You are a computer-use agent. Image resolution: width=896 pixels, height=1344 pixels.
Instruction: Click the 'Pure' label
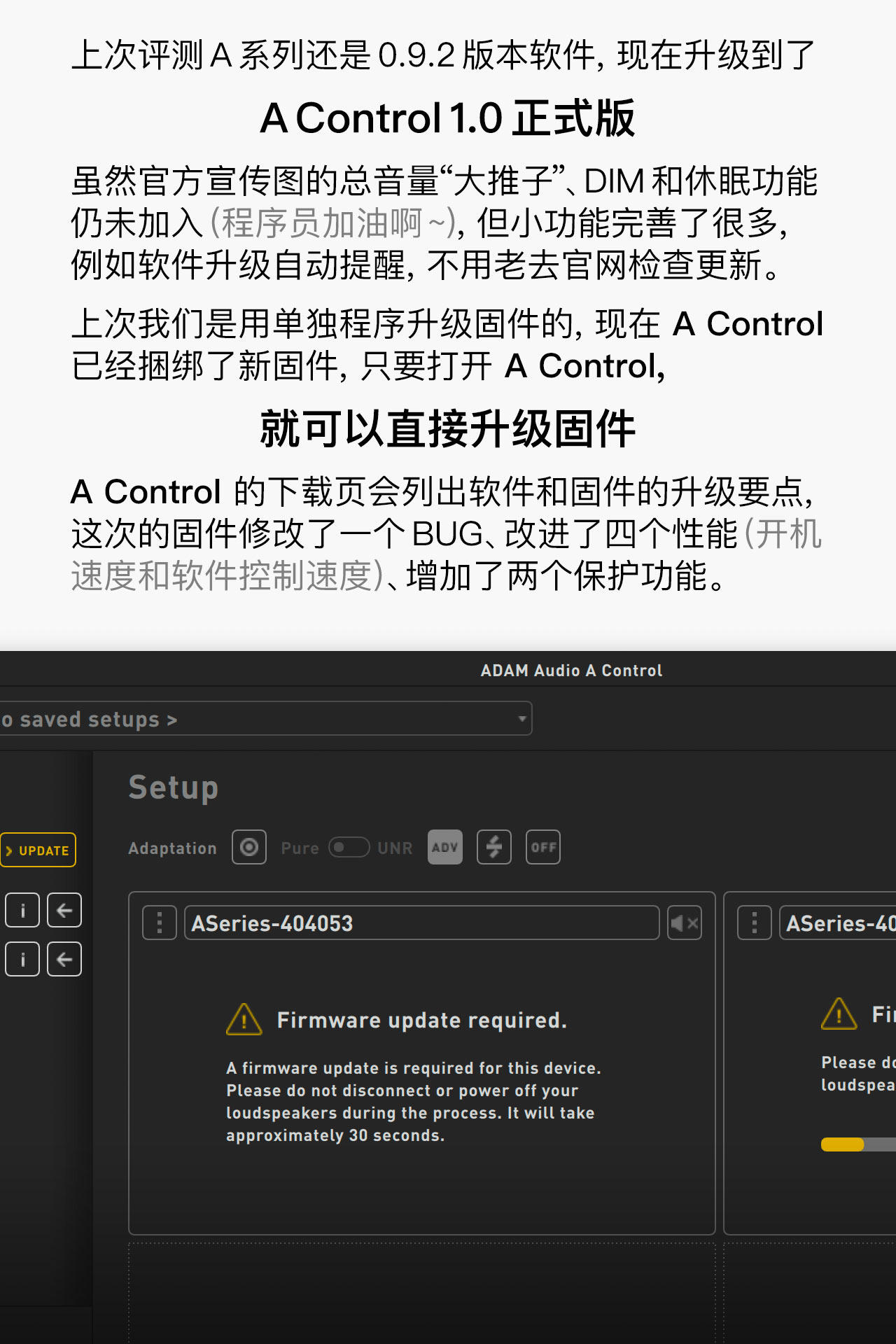[x=300, y=848]
